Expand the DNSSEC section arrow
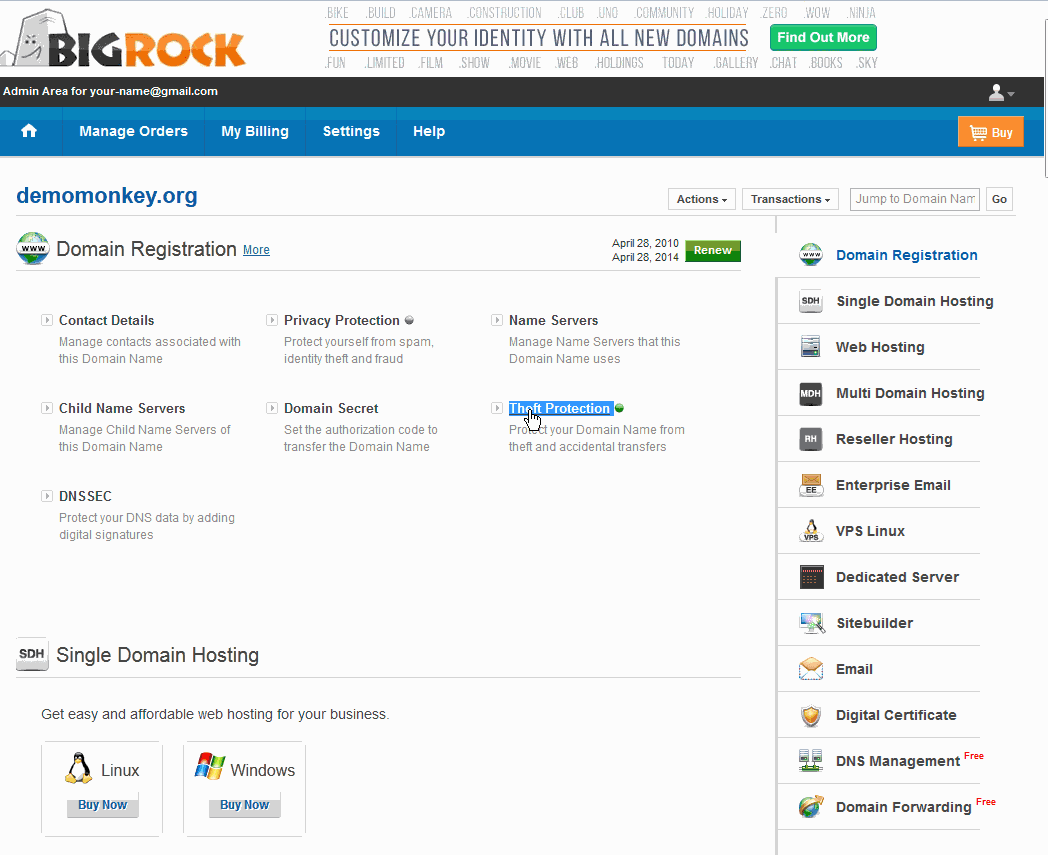 click(x=47, y=496)
